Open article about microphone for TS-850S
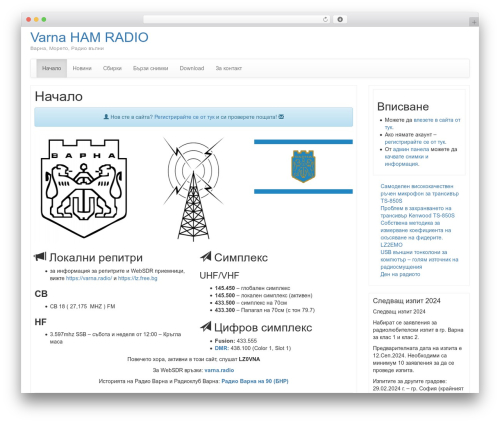This screenshot has width=500, height=423. click(x=420, y=194)
